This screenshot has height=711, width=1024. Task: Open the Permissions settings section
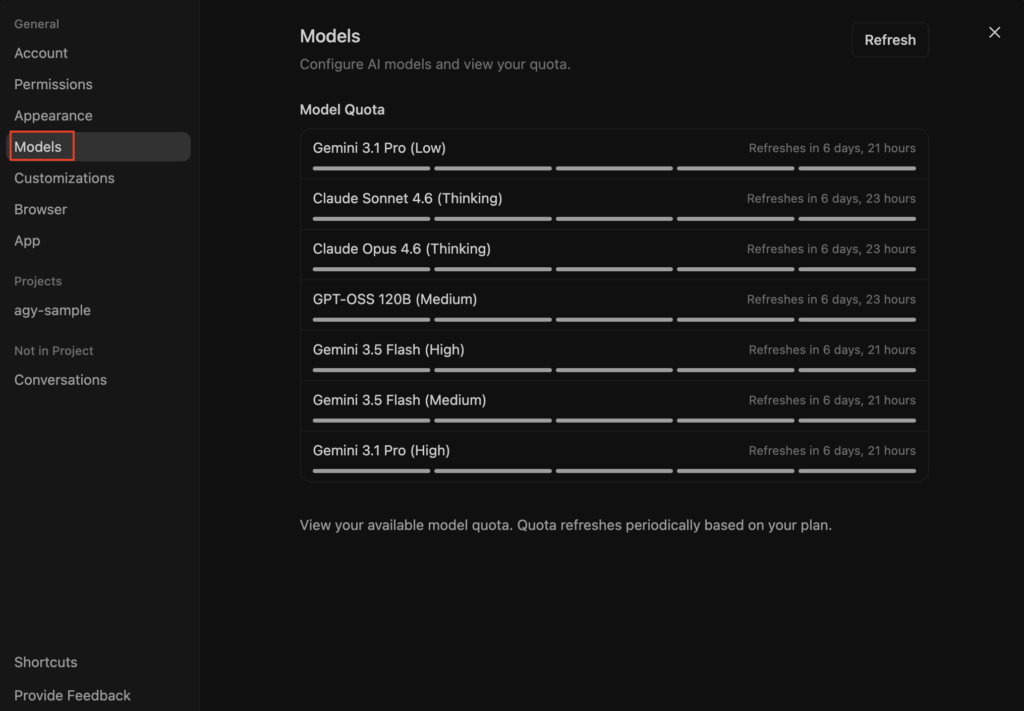click(53, 84)
